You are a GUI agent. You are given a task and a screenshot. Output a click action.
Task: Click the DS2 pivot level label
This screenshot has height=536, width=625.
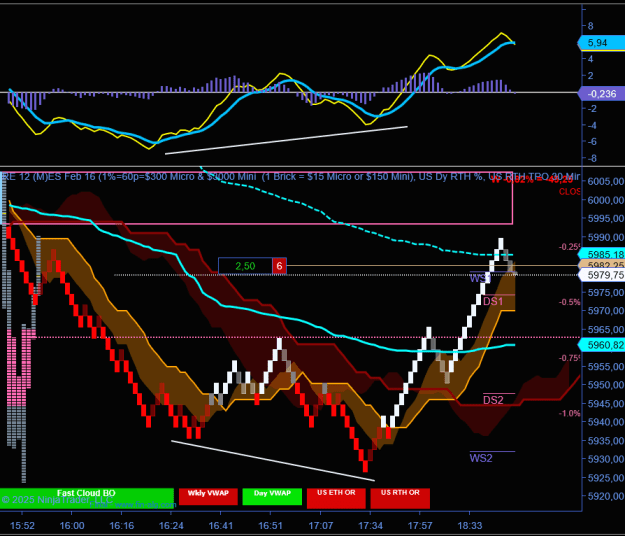[x=493, y=400]
